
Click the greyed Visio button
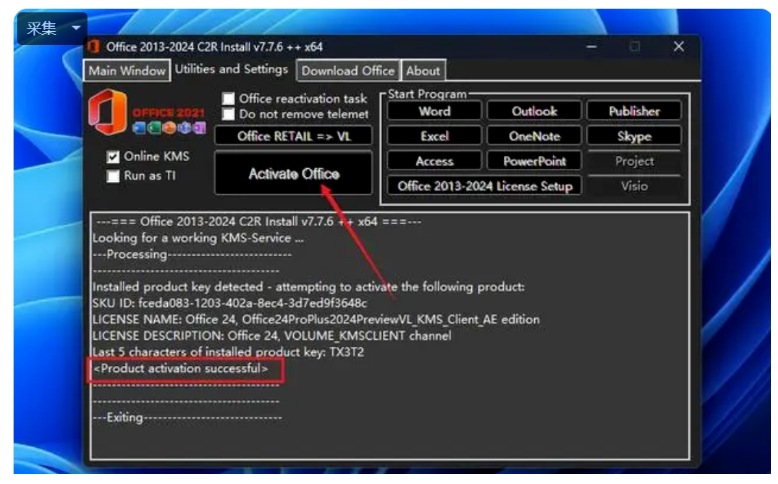pyautogui.click(x=634, y=186)
